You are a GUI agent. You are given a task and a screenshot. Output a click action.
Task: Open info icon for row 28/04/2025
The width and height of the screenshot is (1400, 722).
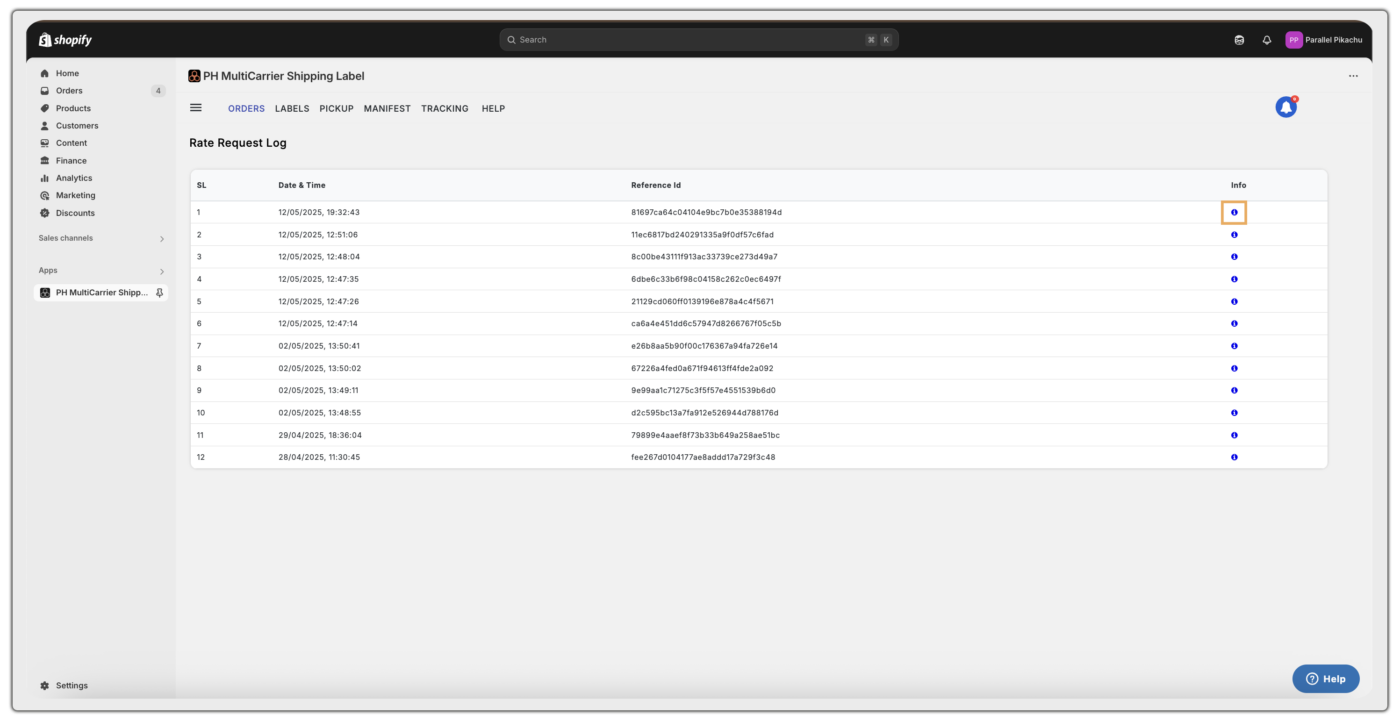1234,457
